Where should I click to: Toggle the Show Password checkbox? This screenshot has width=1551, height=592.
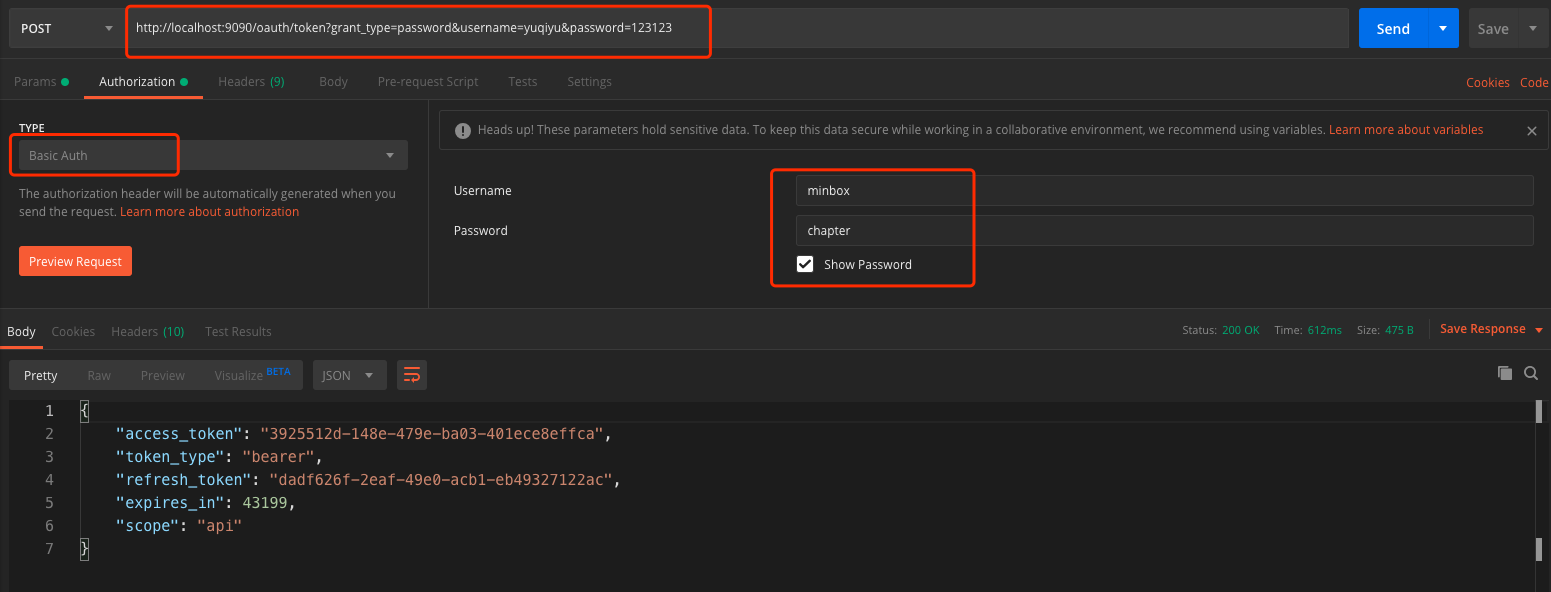804,264
